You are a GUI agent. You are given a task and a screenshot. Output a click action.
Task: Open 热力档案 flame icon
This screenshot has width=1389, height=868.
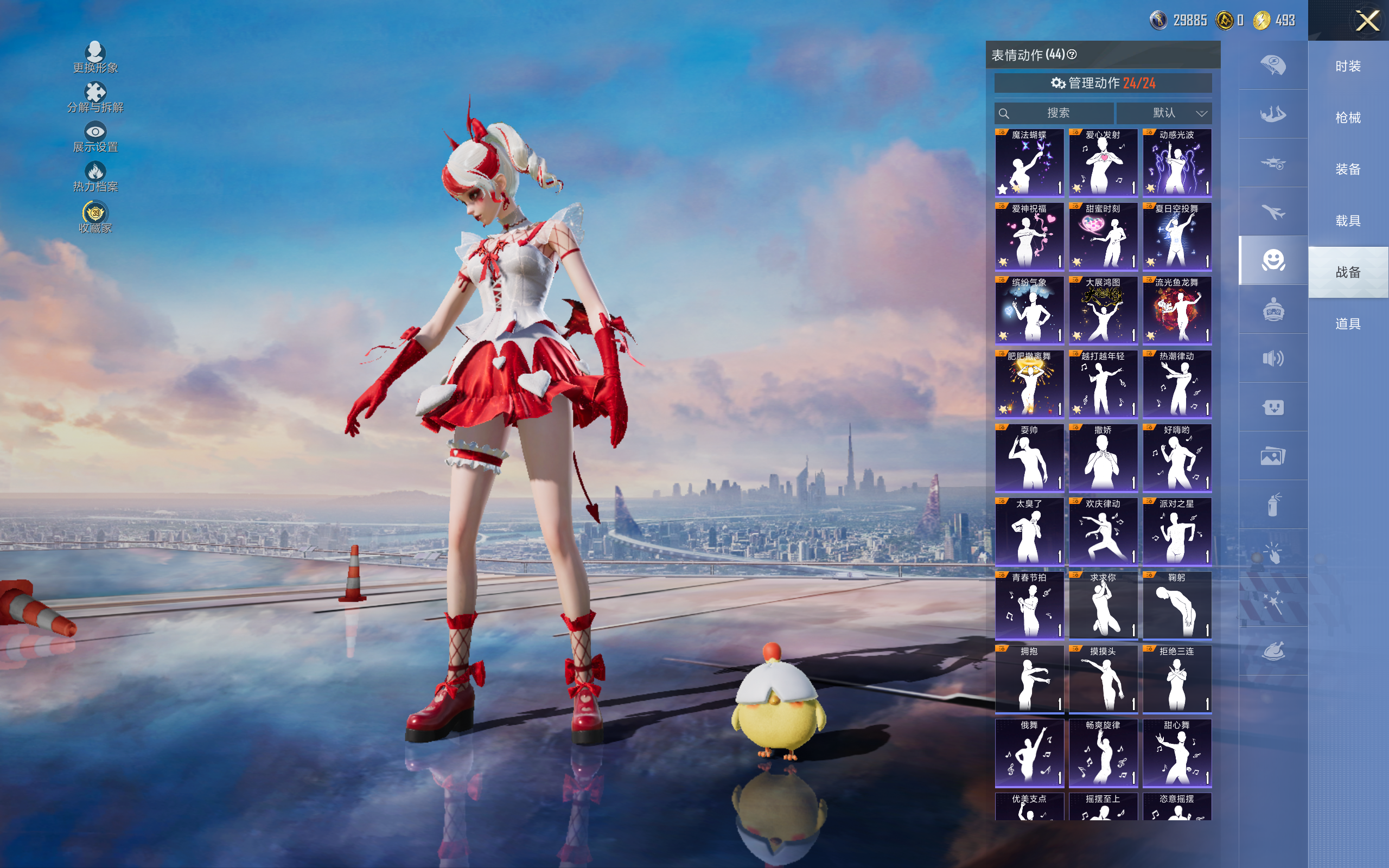(x=95, y=176)
